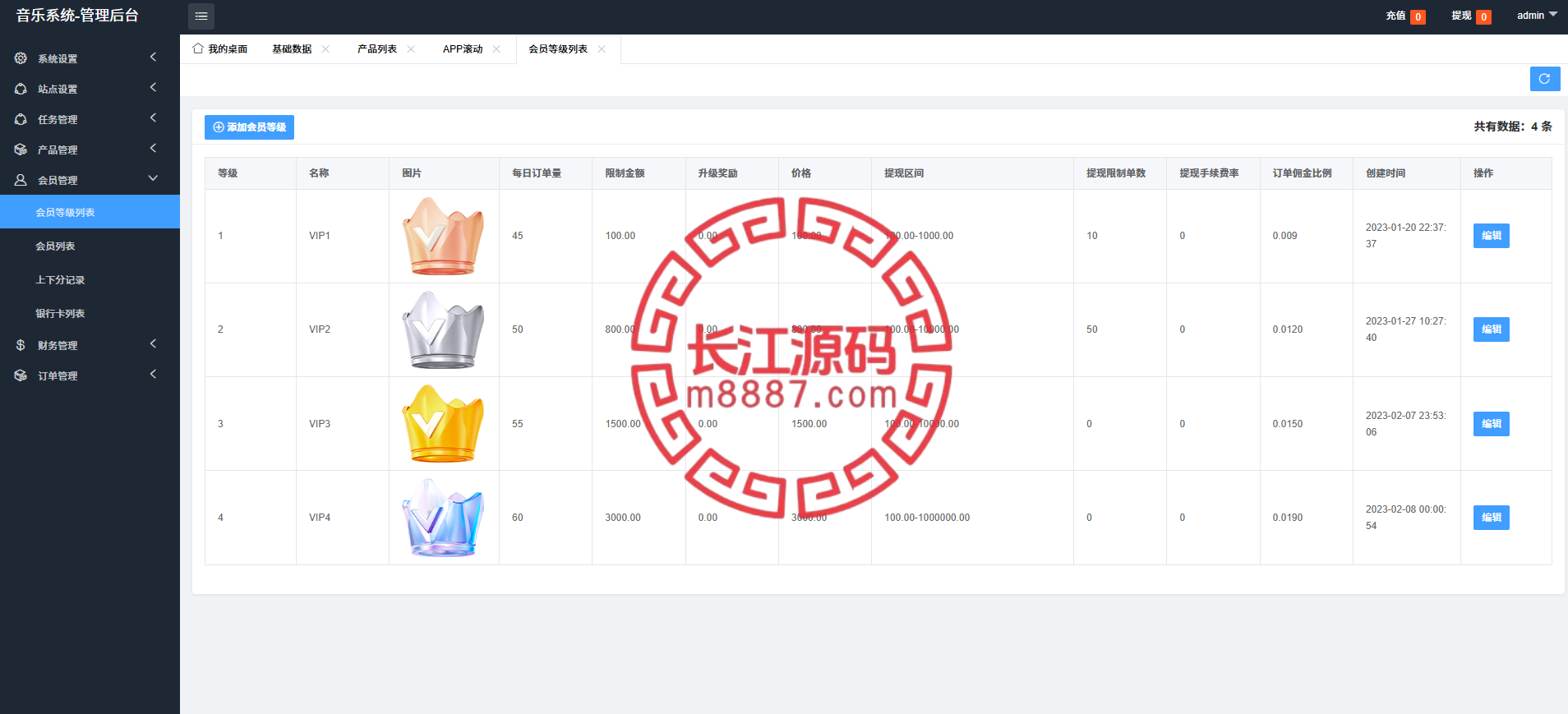Expand the 站点设置 menu chevron

153,87
